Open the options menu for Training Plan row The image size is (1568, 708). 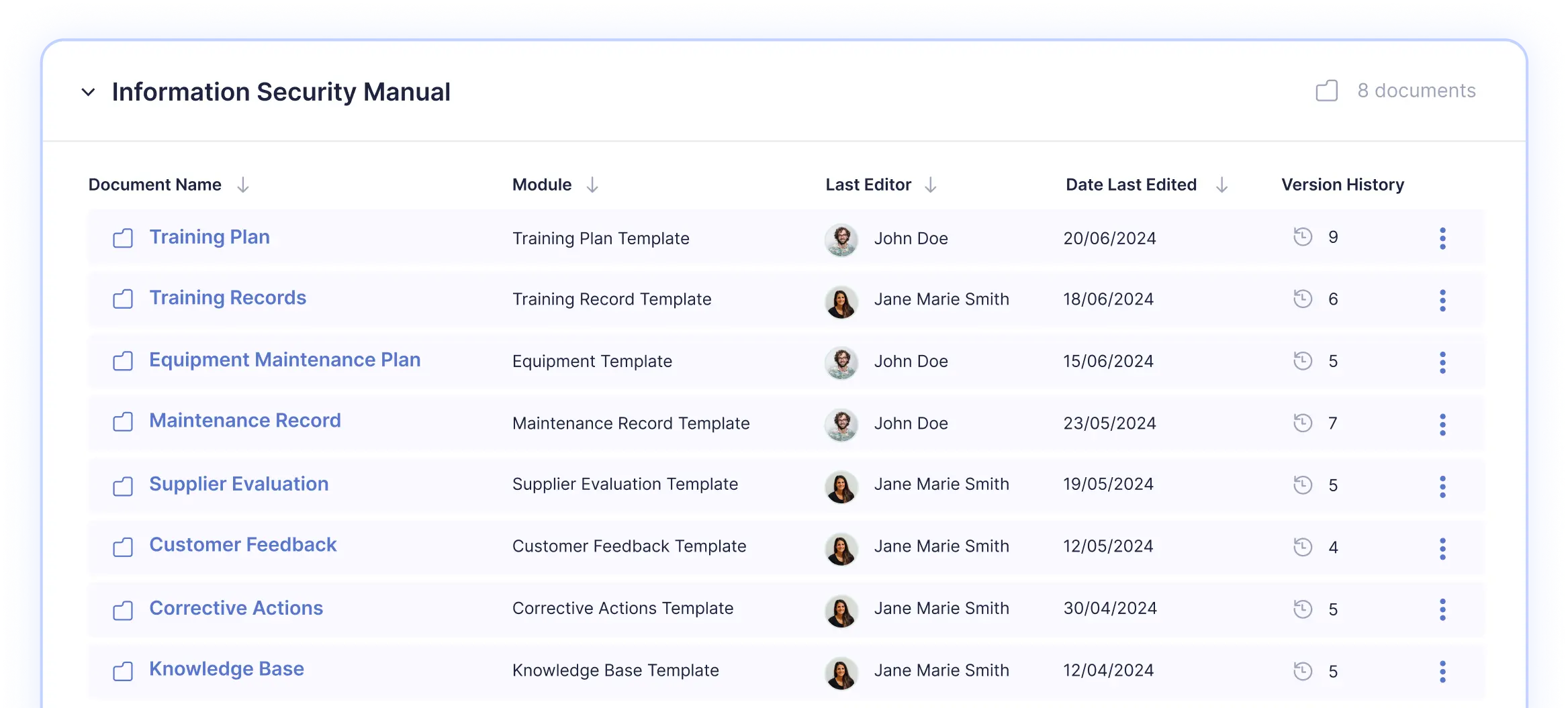[x=1442, y=238]
